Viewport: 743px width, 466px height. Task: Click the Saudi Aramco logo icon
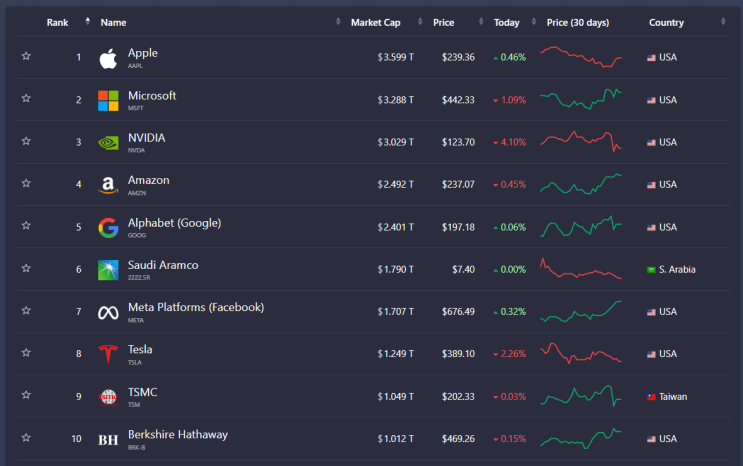coord(108,270)
